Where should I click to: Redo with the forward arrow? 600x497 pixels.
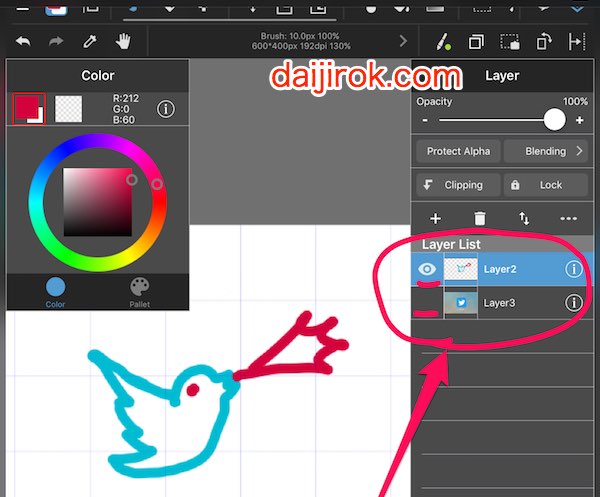click(56, 41)
